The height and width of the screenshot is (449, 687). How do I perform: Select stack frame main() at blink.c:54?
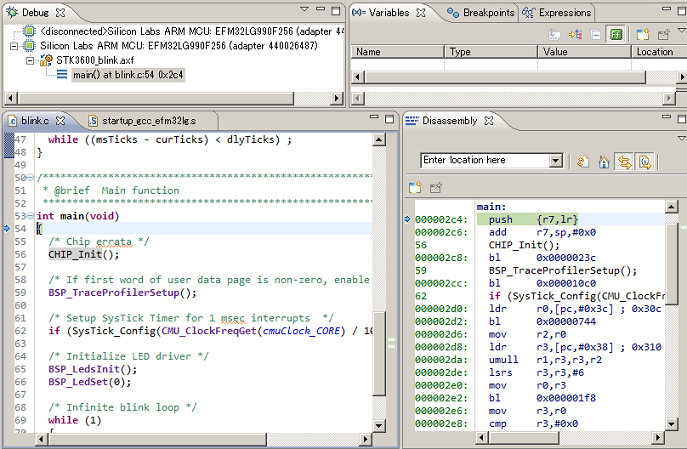tap(121, 75)
